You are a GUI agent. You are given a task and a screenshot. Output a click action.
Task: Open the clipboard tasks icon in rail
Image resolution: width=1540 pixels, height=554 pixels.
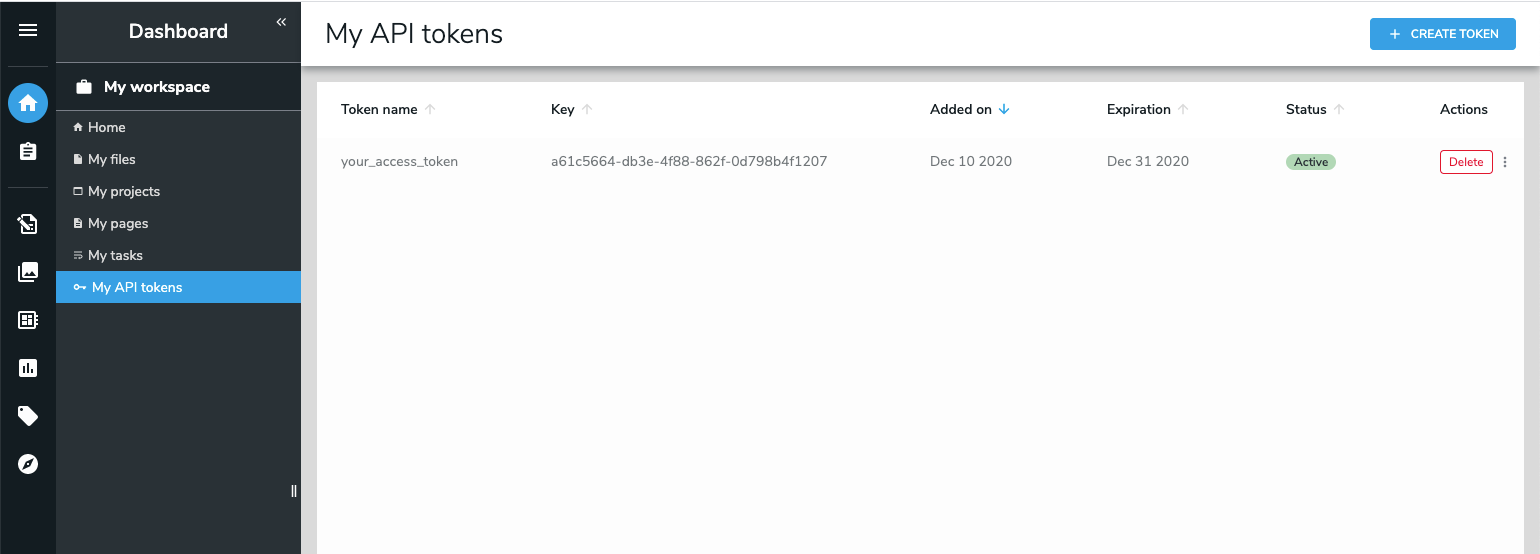pyautogui.click(x=28, y=151)
